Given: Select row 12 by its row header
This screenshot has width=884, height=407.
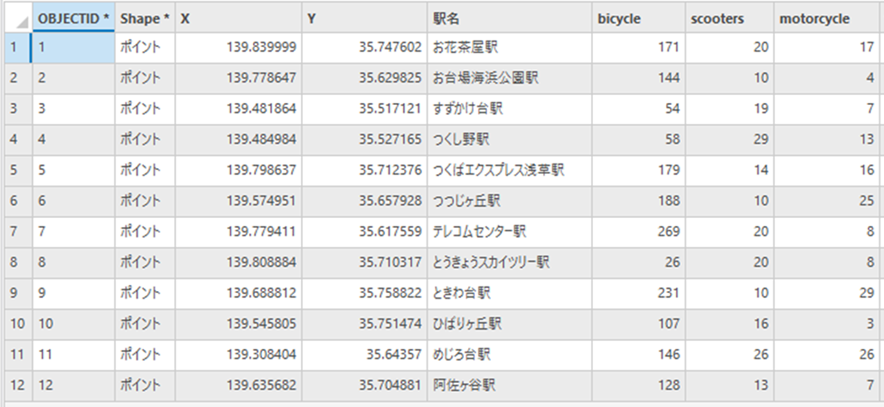Looking at the screenshot, I should 15,386.
